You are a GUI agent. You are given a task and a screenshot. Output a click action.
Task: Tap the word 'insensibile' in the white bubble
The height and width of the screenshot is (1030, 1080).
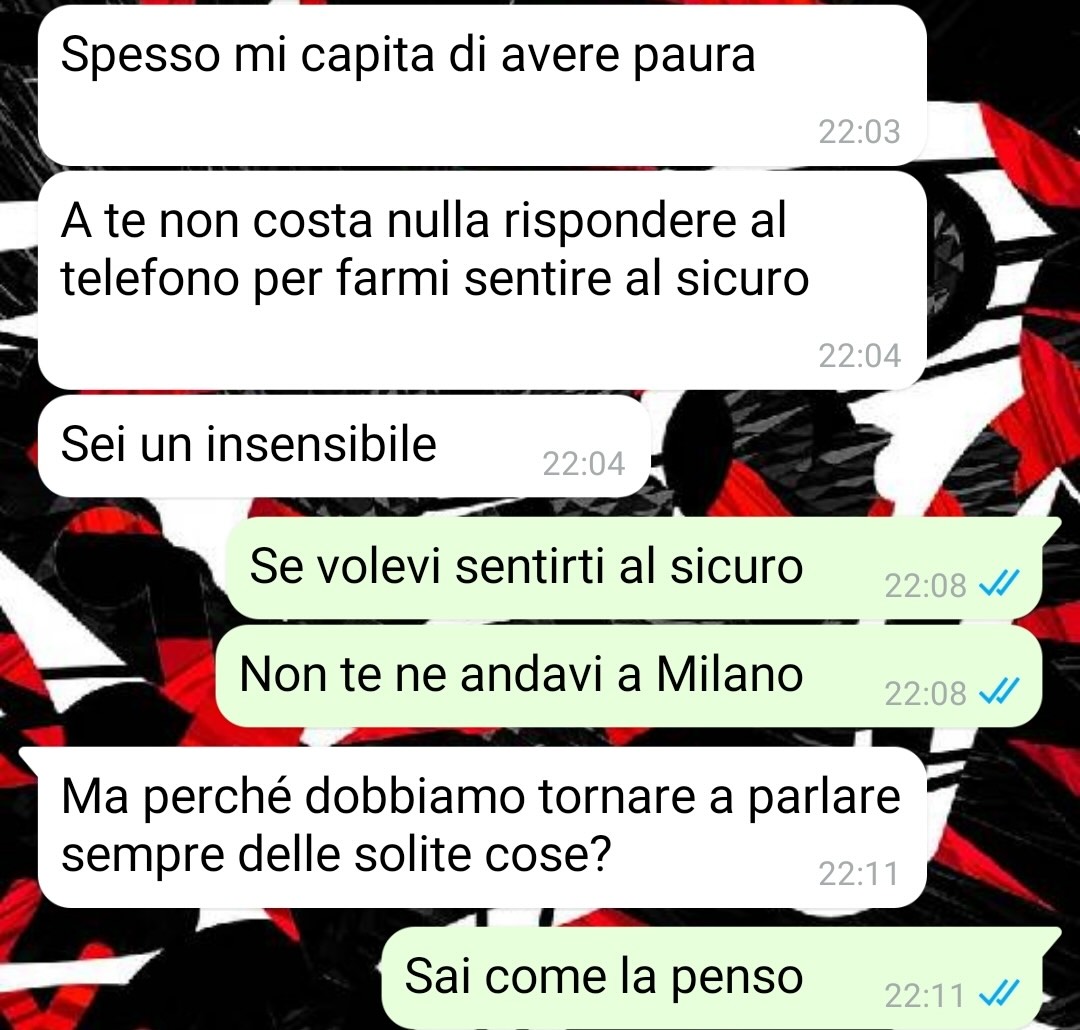[x=322, y=444]
